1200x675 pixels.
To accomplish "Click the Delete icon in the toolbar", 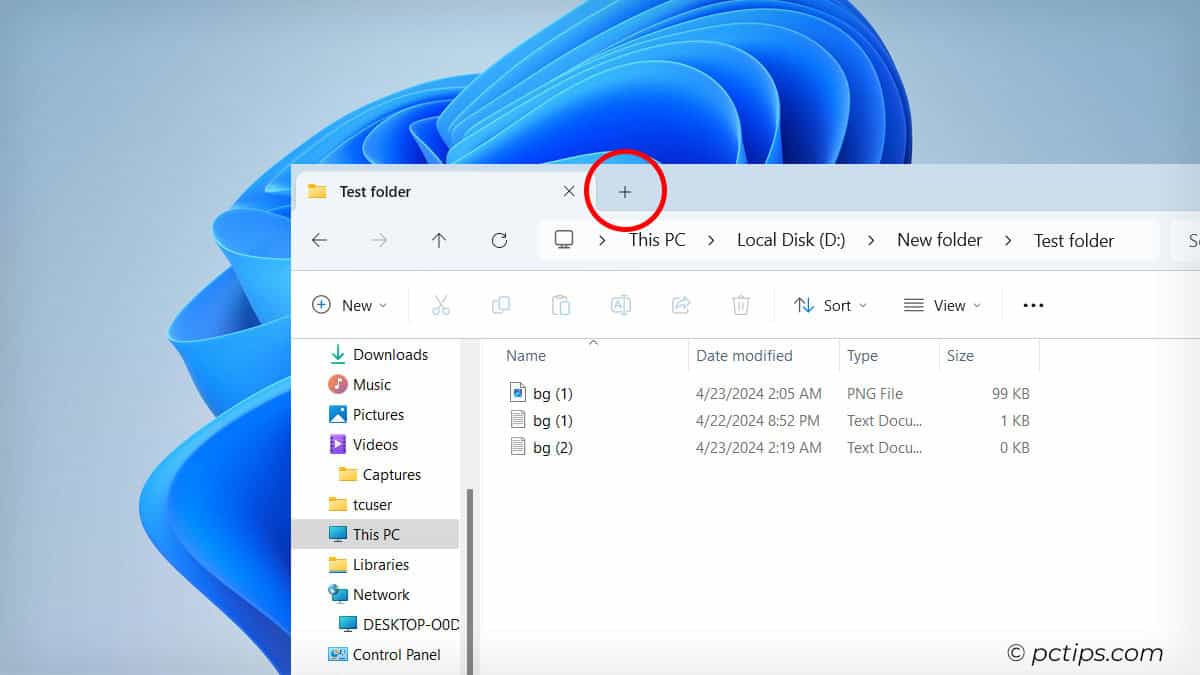I will click(740, 305).
